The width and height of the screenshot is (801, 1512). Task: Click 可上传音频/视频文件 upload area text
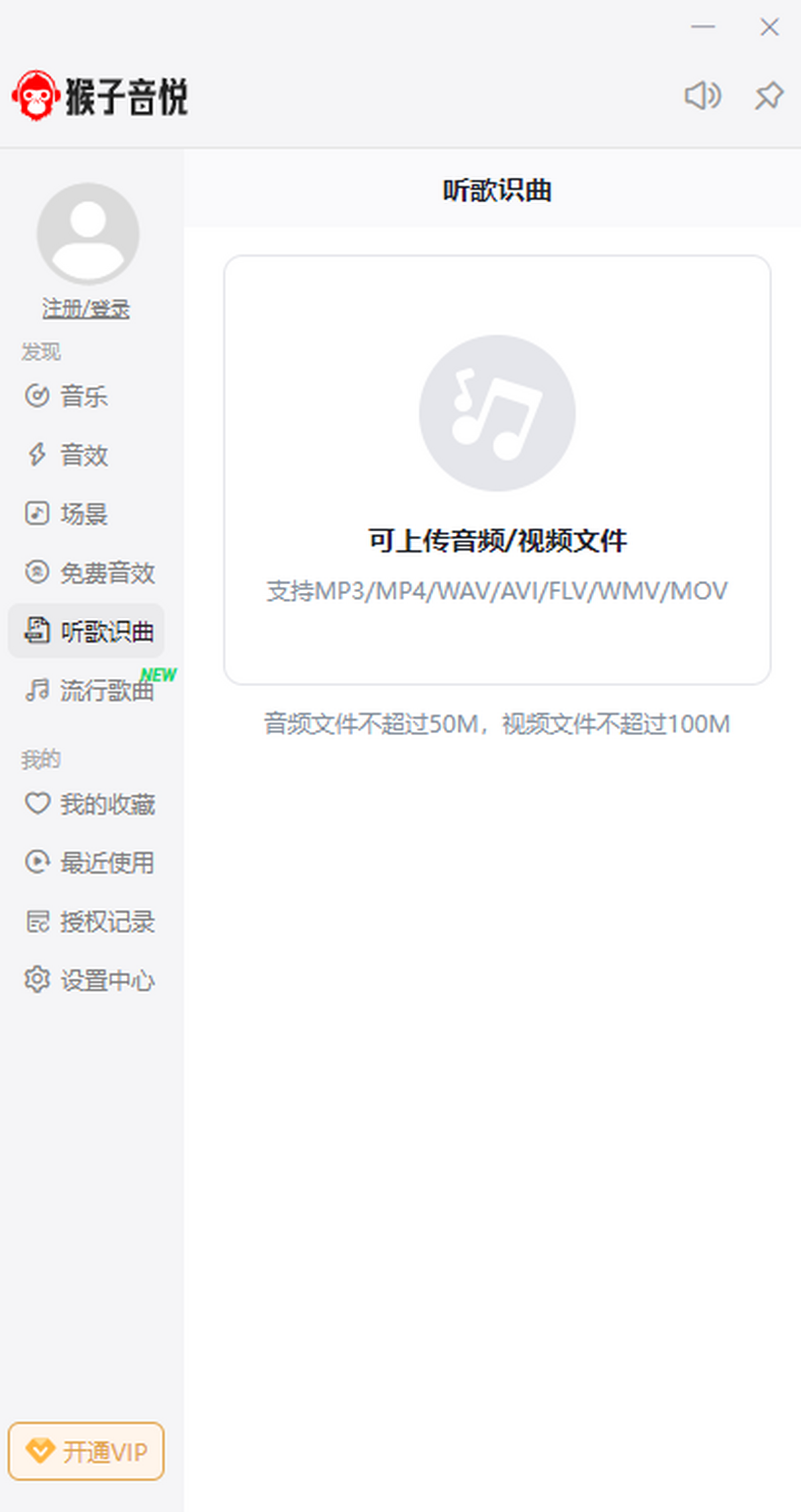click(x=497, y=540)
